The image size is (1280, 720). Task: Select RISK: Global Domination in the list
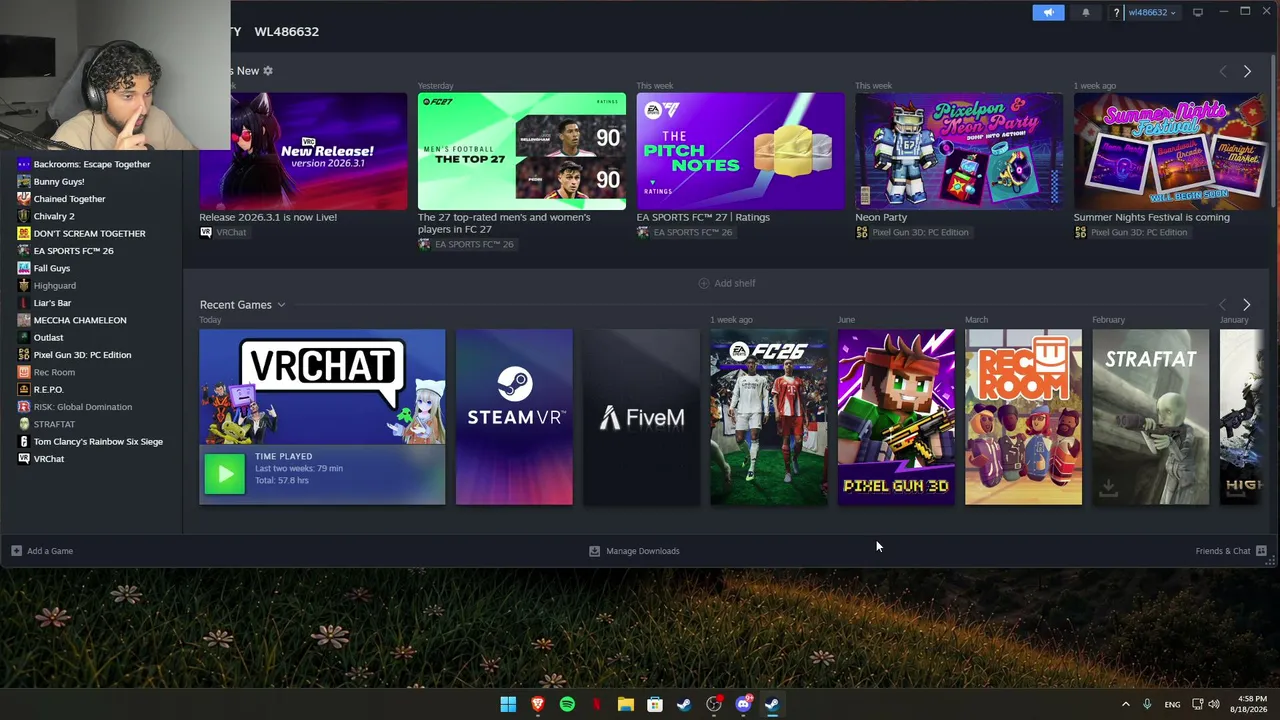click(x=83, y=407)
